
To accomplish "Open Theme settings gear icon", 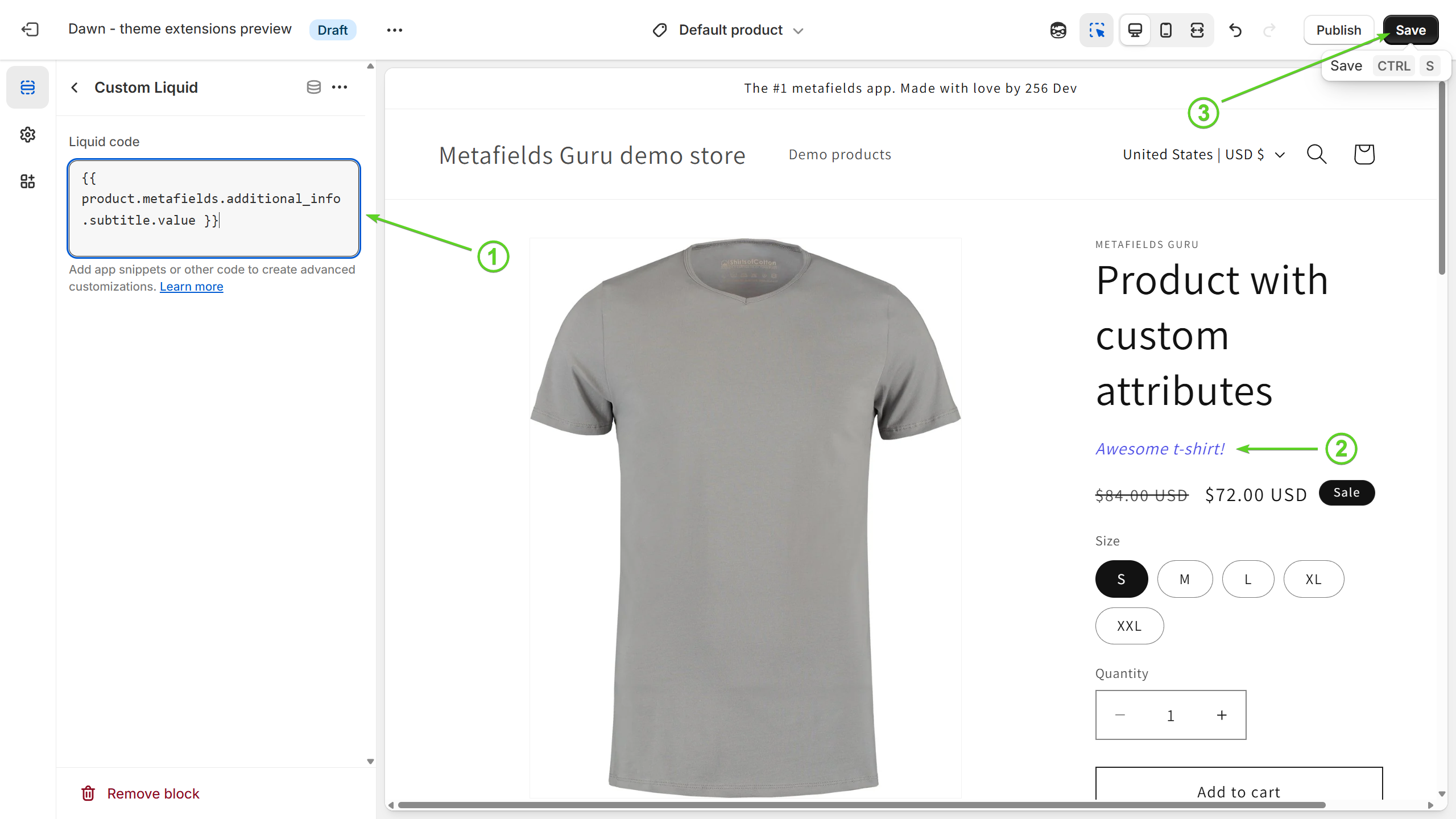I will (x=27, y=135).
